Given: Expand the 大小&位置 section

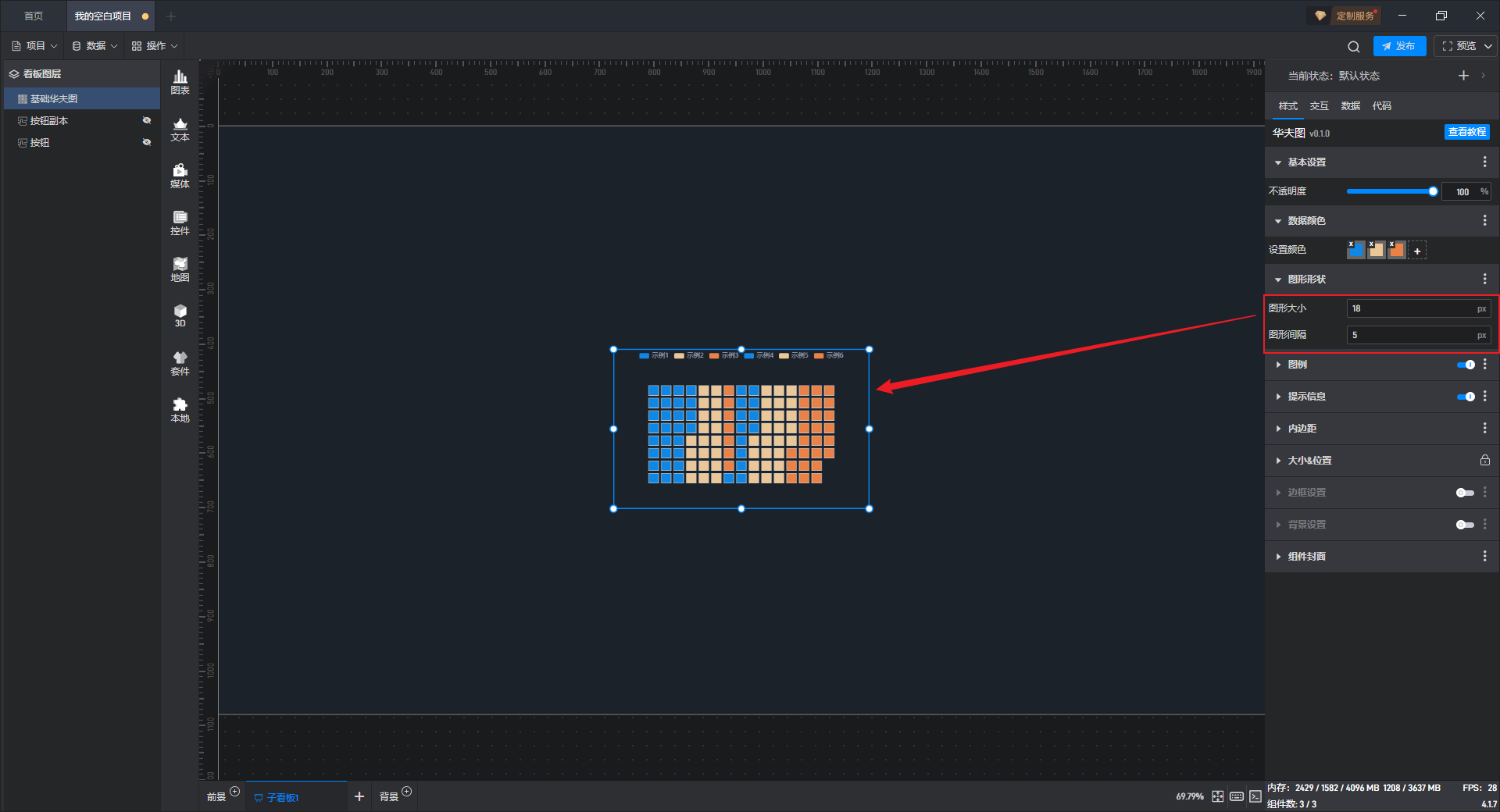Looking at the screenshot, I should 1278,461.
